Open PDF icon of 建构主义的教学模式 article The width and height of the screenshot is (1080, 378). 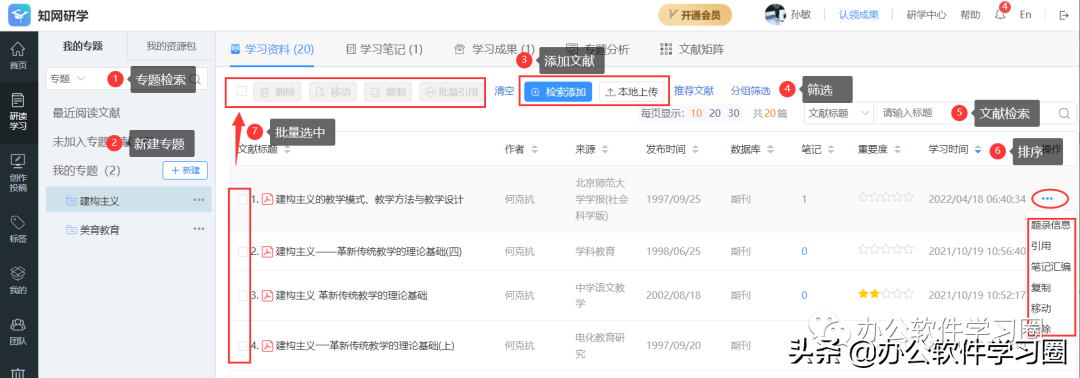click(x=267, y=200)
